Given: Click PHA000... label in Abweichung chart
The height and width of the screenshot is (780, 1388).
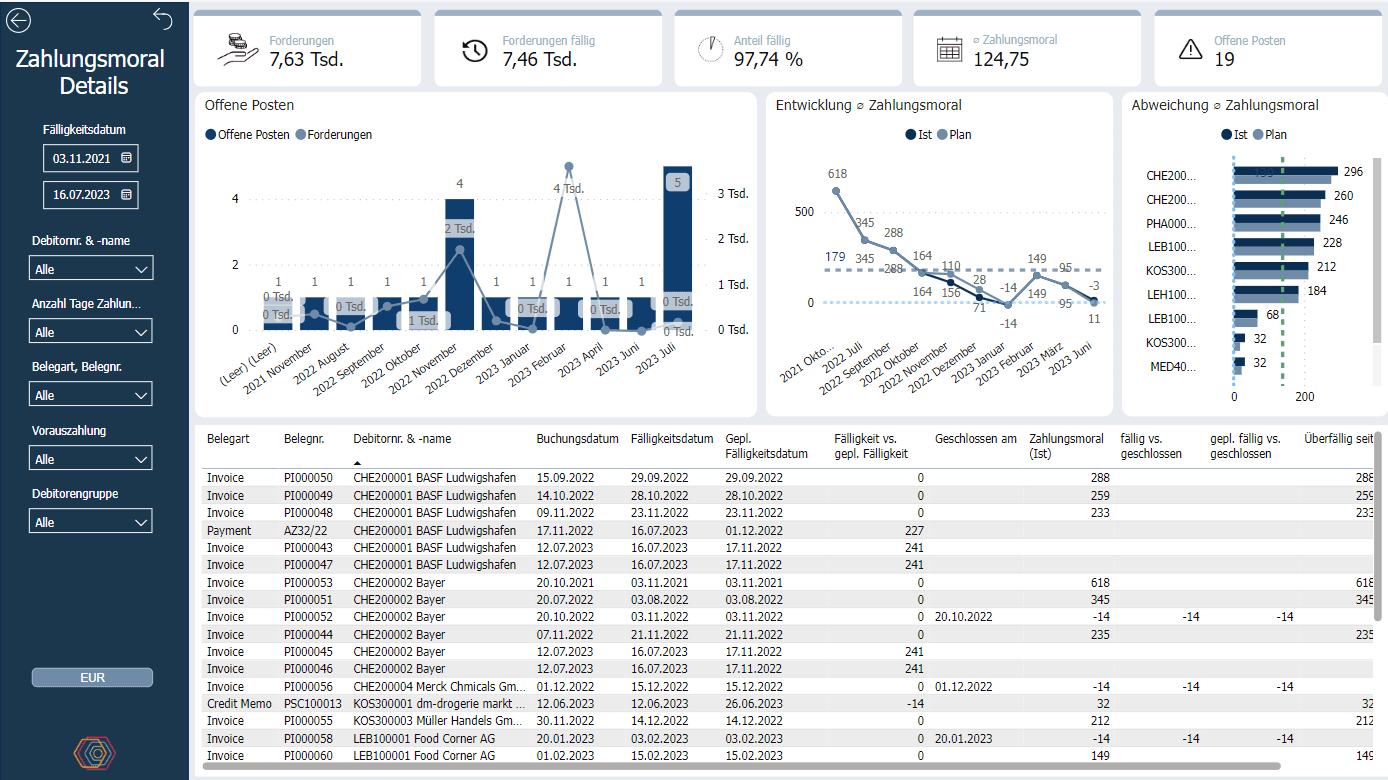Looking at the screenshot, I should pos(1170,224).
